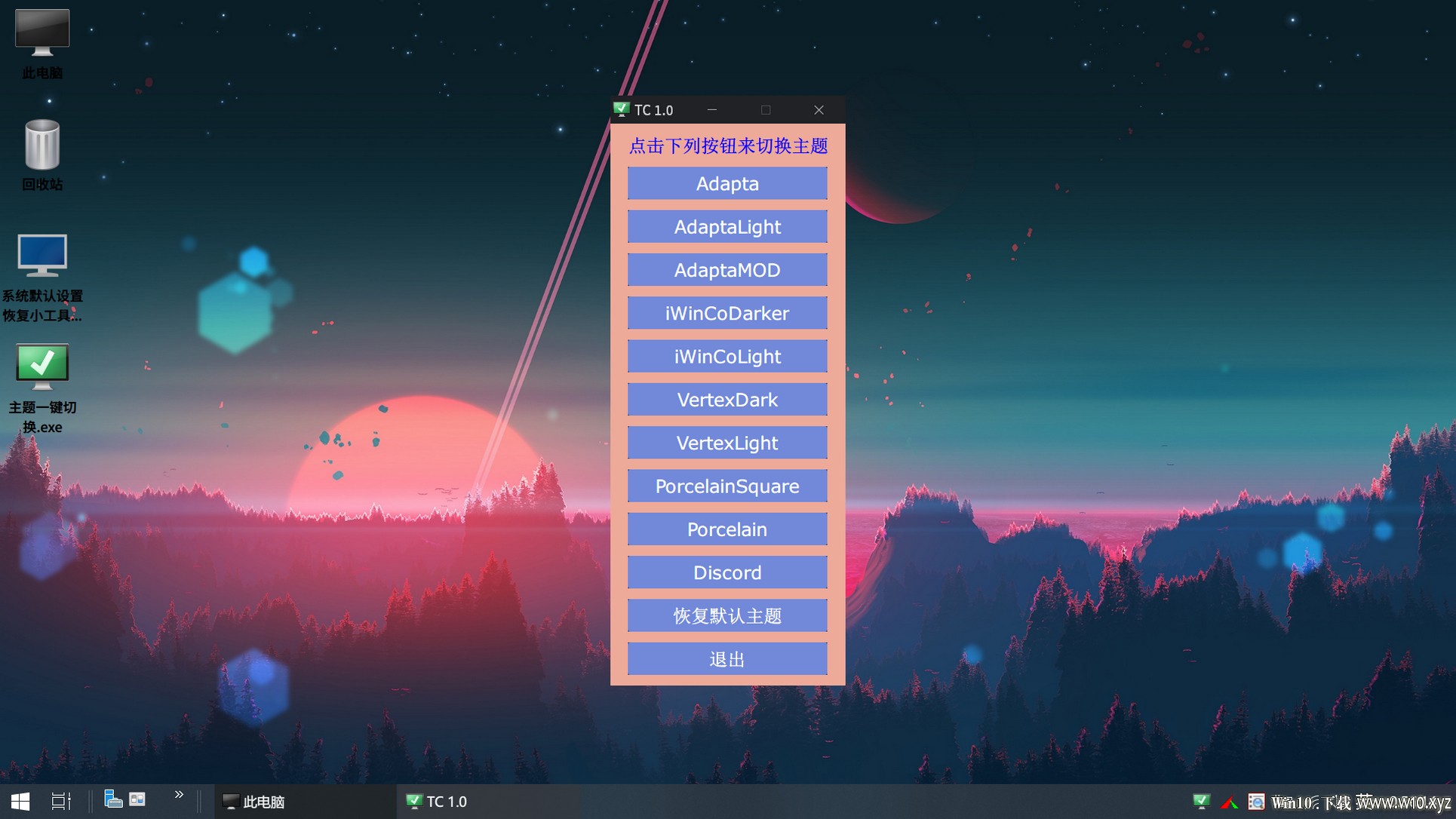Click 恢复默认主题 to restore the default theme
The width and height of the screenshot is (1456, 819).
[727, 615]
